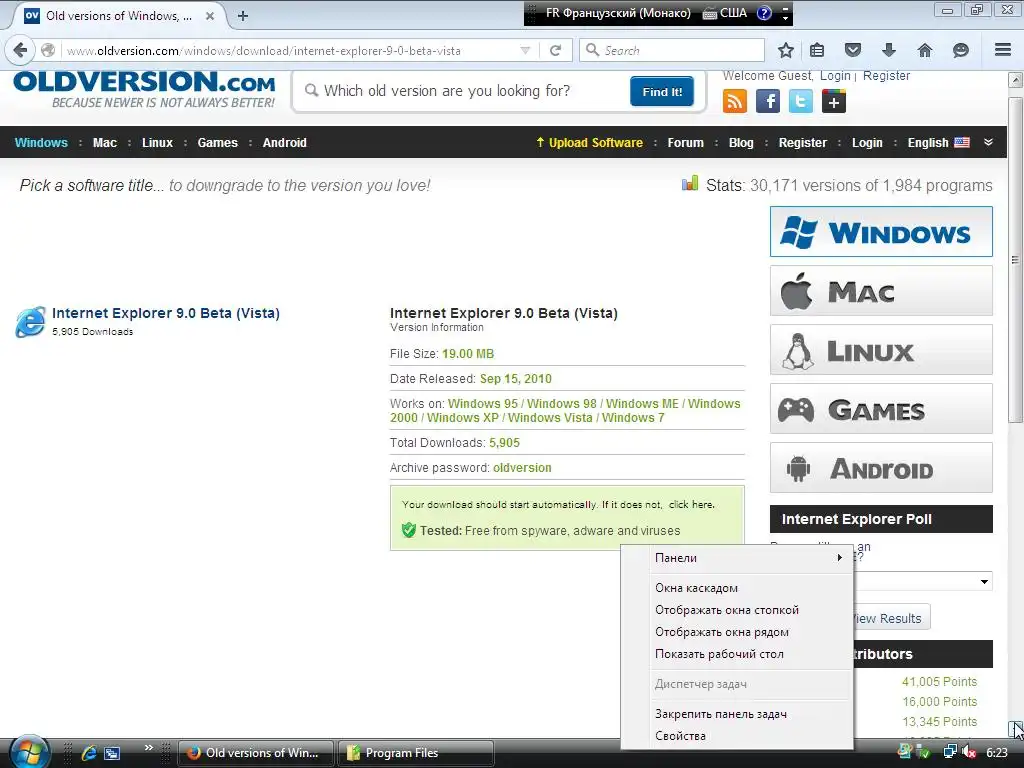Click the muted volume tray icon

point(968,752)
